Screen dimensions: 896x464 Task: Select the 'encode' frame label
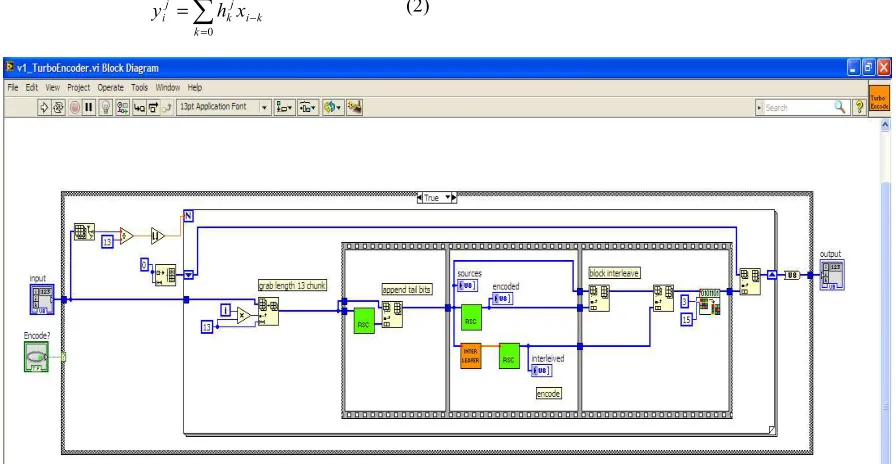pyautogui.click(x=549, y=394)
